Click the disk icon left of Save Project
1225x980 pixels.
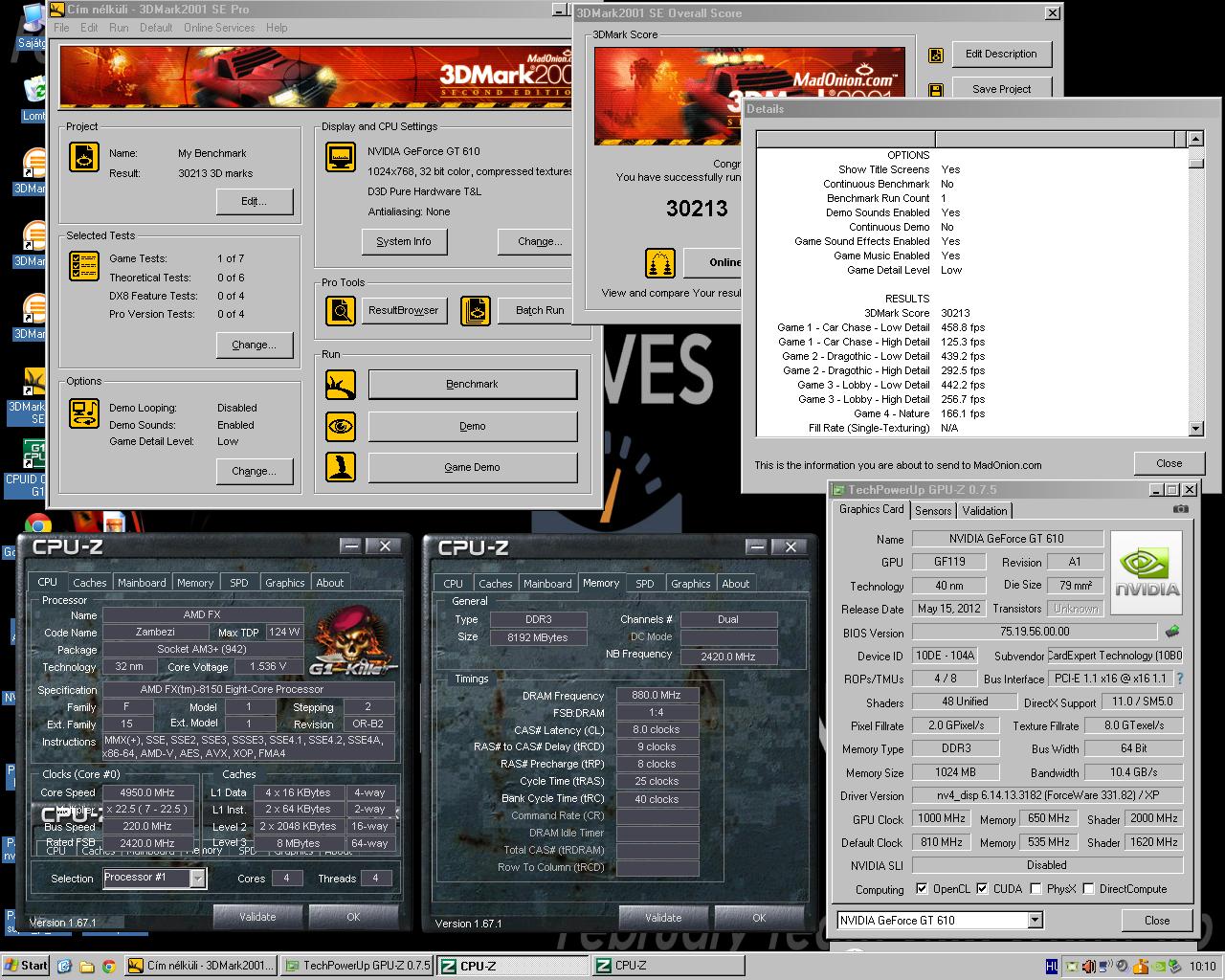(936, 91)
